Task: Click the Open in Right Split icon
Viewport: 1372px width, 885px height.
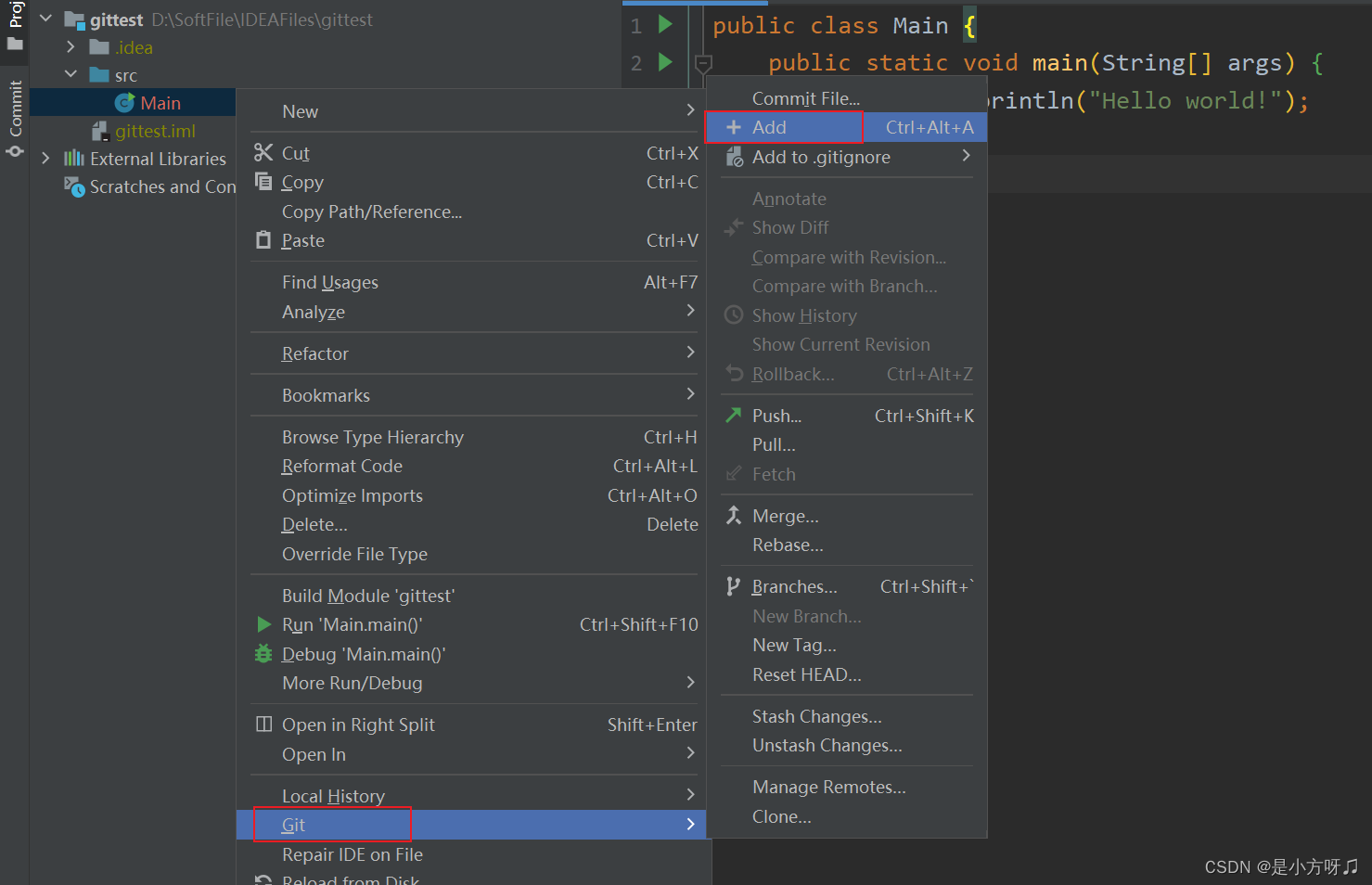Action: (263, 724)
